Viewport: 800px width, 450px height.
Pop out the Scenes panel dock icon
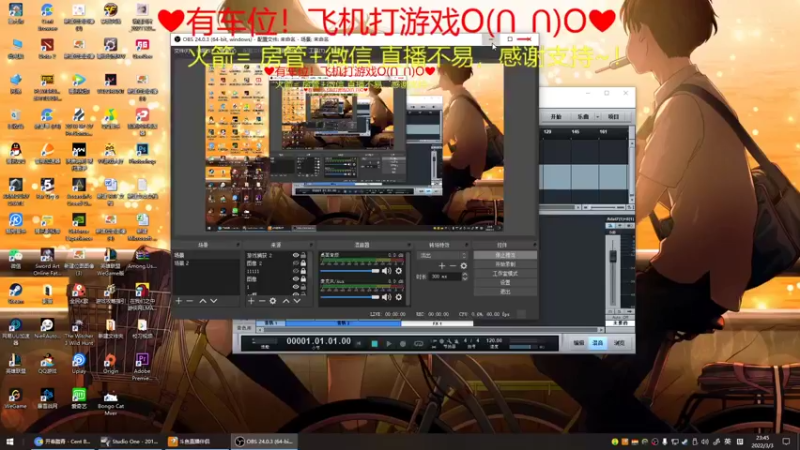237,245
